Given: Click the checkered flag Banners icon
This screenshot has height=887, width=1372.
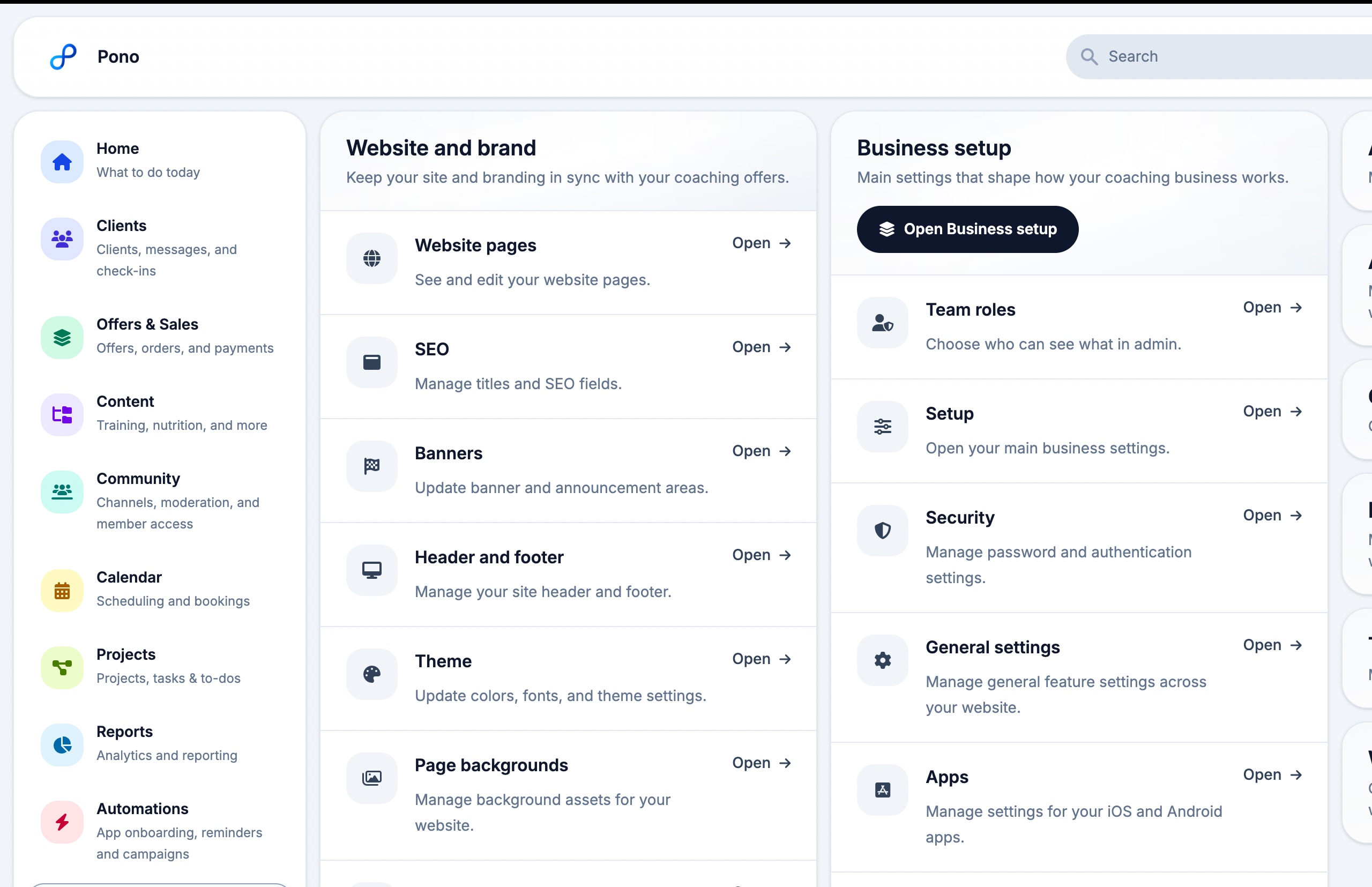Looking at the screenshot, I should pyautogui.click(x=371, y=466).
